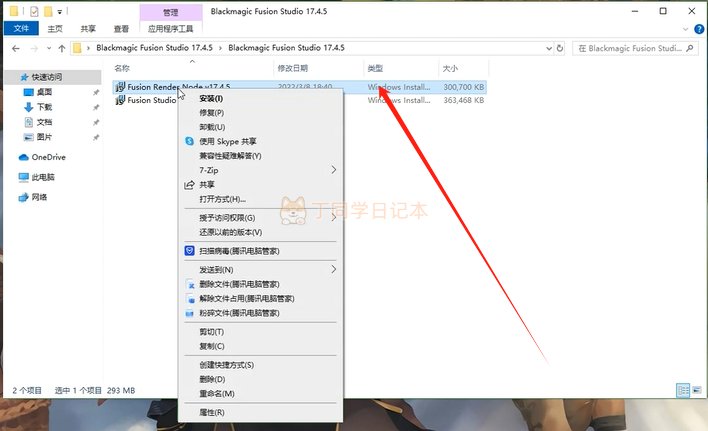708x431 pixels.
Task: Open 图片 in navigation pane
Action: coord(44,137)
